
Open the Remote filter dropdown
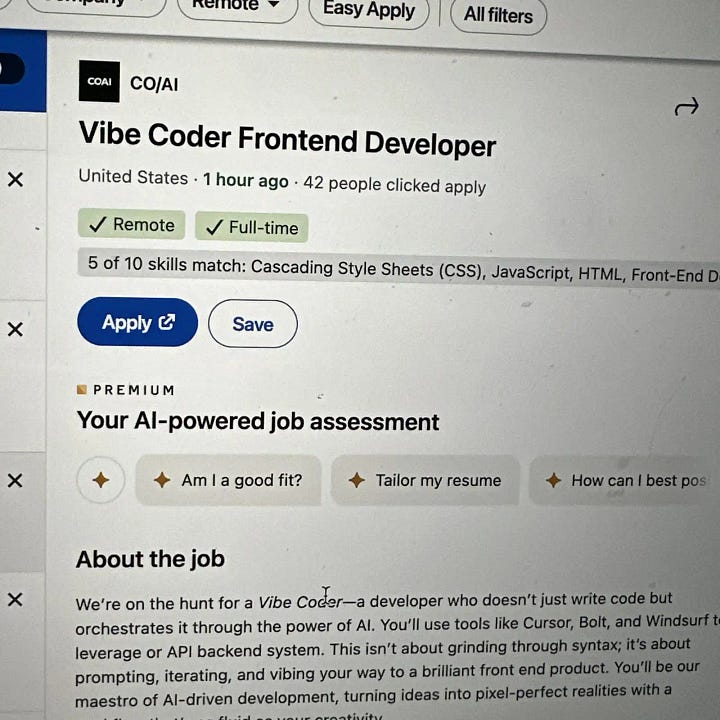point(236,8)
